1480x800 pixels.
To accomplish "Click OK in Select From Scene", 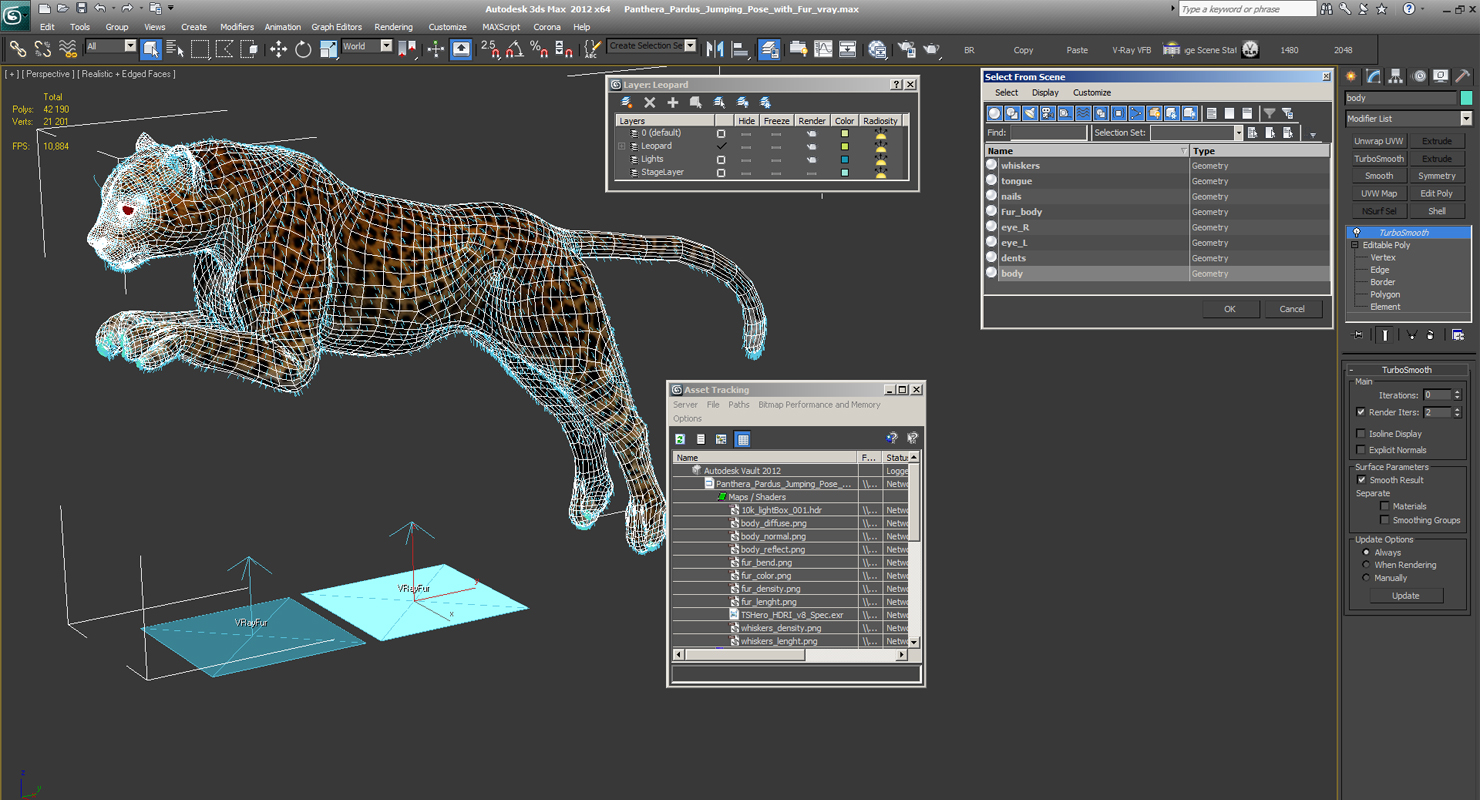I will pyautogui.click(x=1230, y=309).
